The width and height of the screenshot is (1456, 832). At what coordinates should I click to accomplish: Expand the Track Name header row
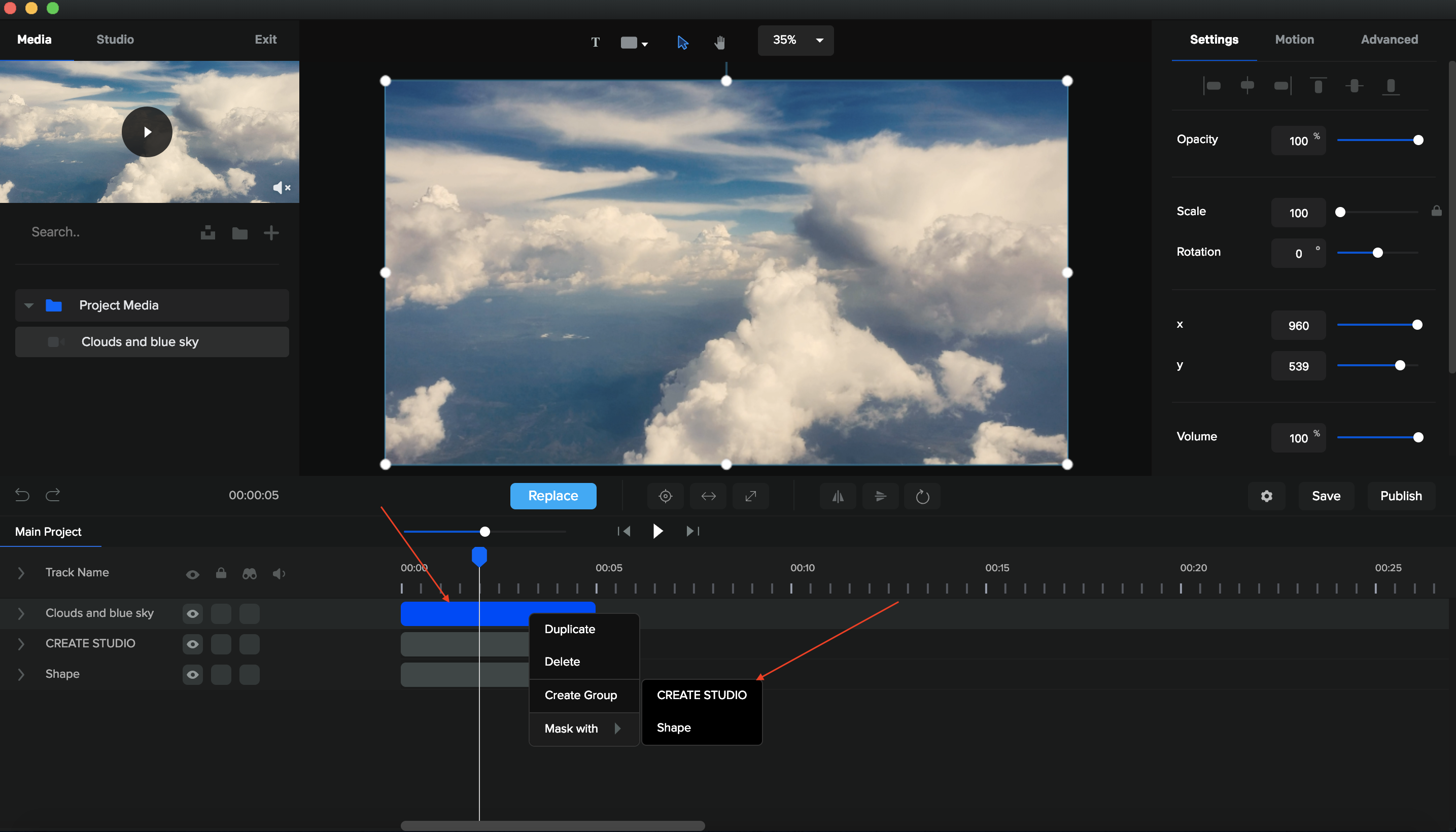[21, 573]
